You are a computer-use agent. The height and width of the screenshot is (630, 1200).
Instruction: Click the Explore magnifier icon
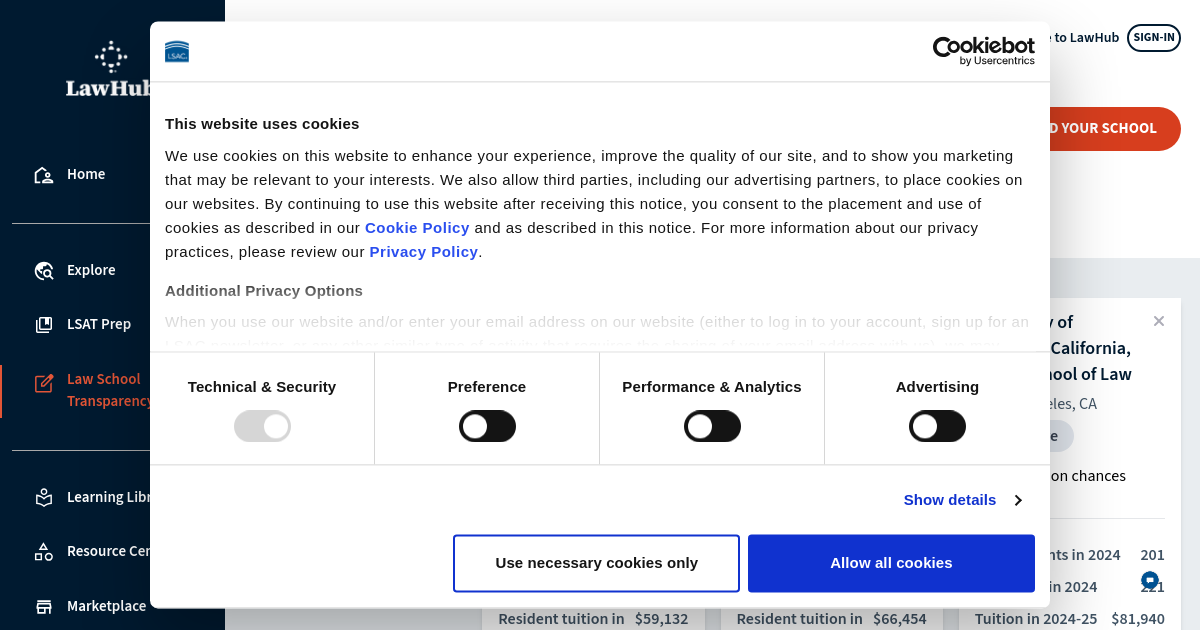(x=44, y=271)
